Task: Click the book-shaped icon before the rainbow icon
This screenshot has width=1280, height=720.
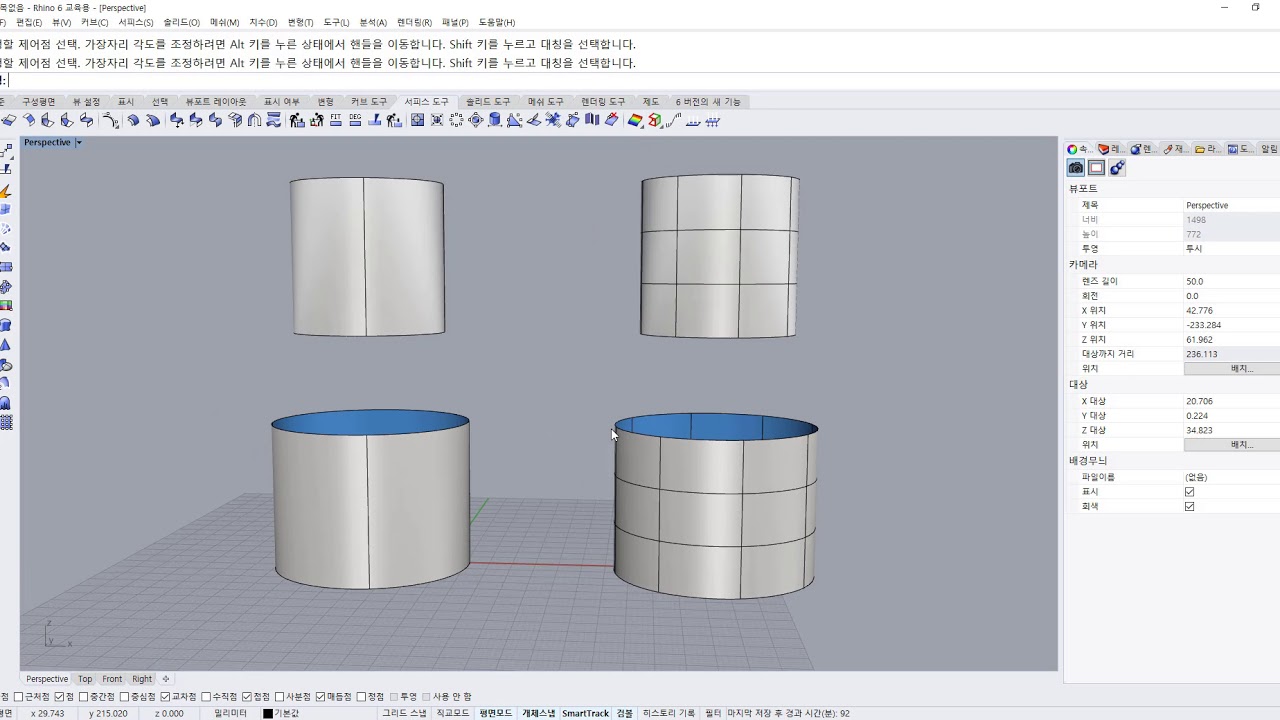Action: (592, 120)
